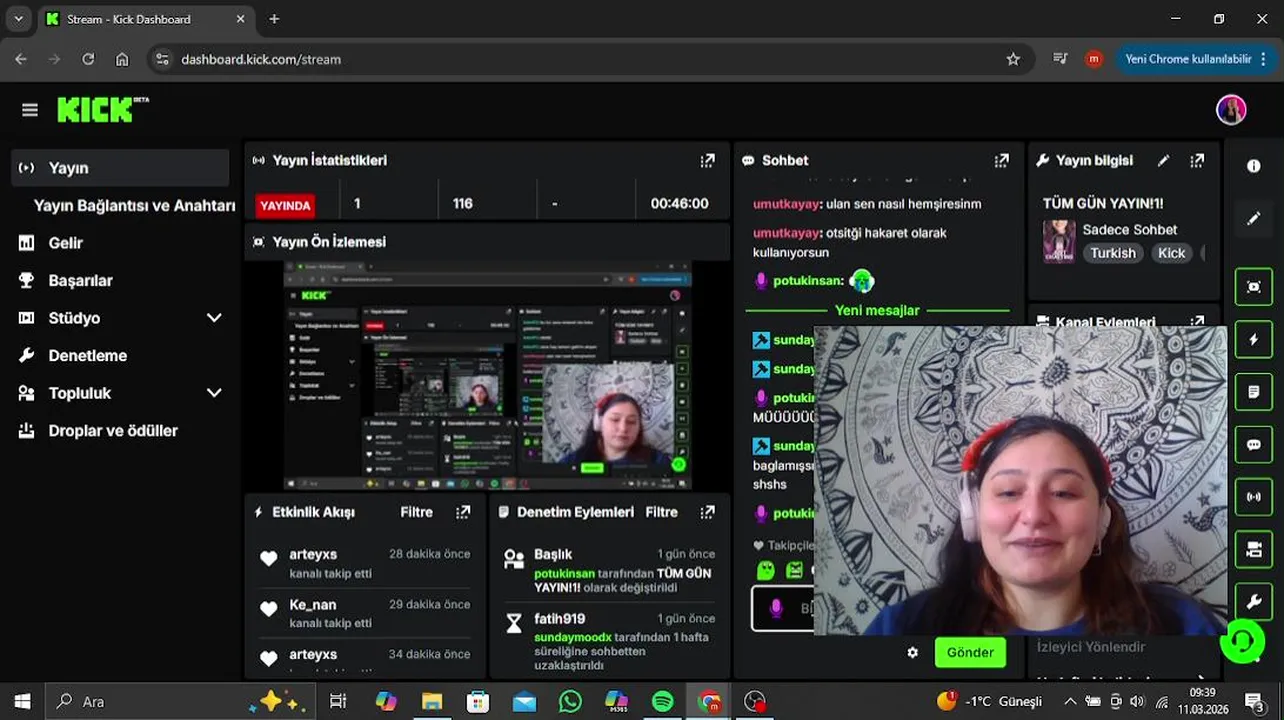Go to Chrome home page

[x=122, y=59]
